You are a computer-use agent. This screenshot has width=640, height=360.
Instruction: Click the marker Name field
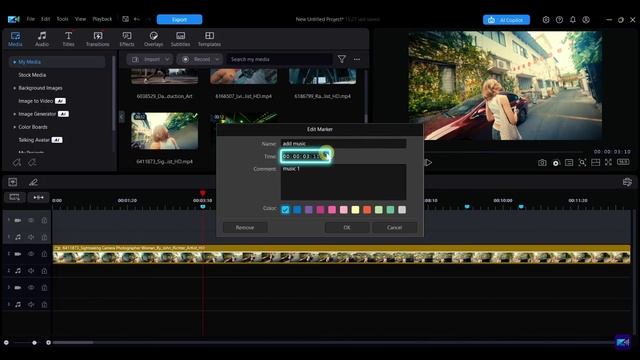(x=343, y=144)
